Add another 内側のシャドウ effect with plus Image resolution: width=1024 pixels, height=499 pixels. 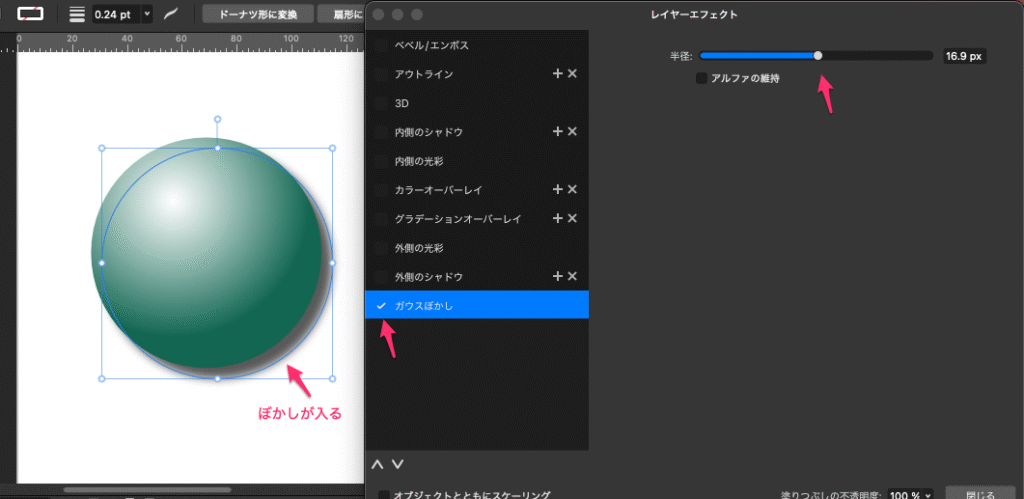pos(557,132)
